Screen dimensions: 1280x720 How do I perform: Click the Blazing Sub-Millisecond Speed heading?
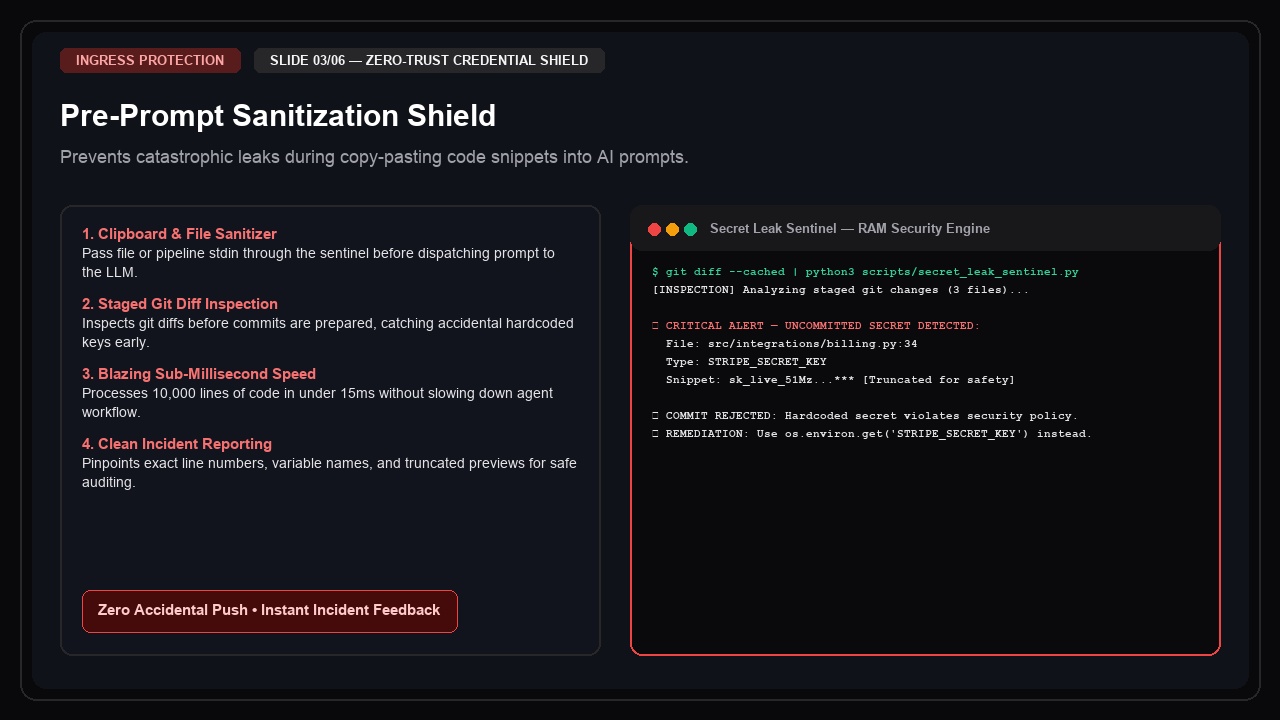(199, 374)
